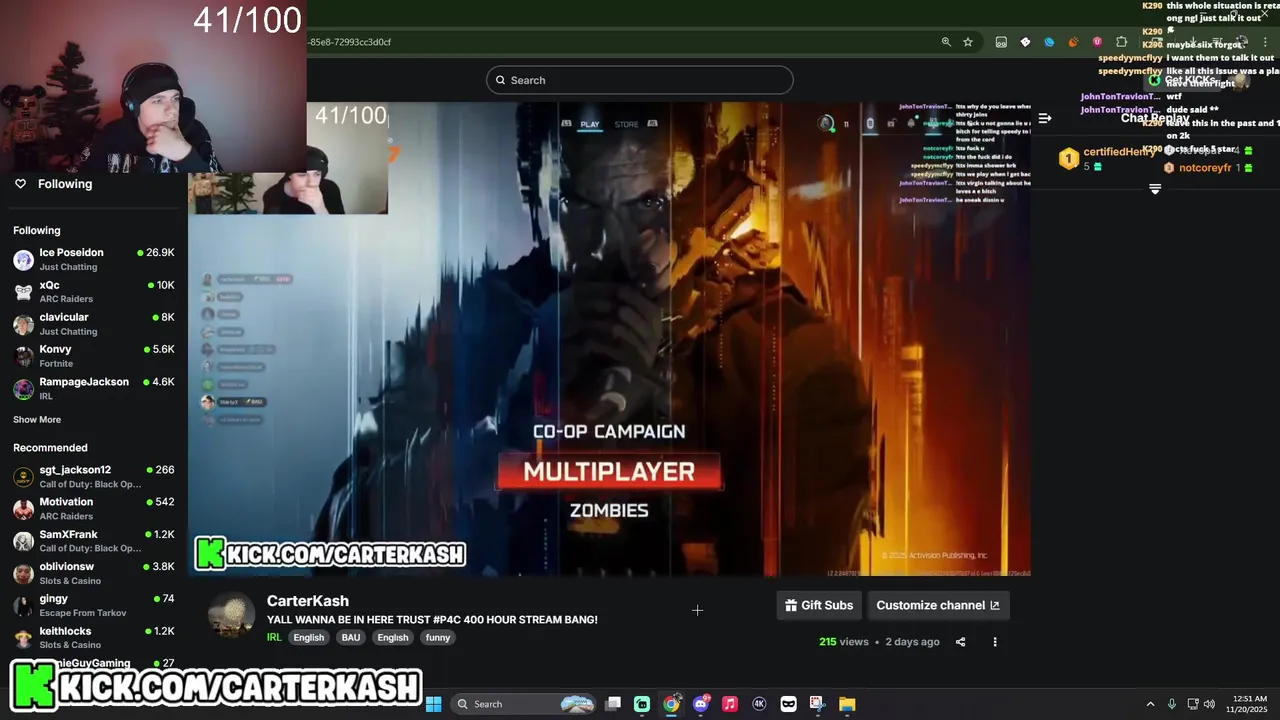Choose ZOMBIES in game menu

click(609, 511)
